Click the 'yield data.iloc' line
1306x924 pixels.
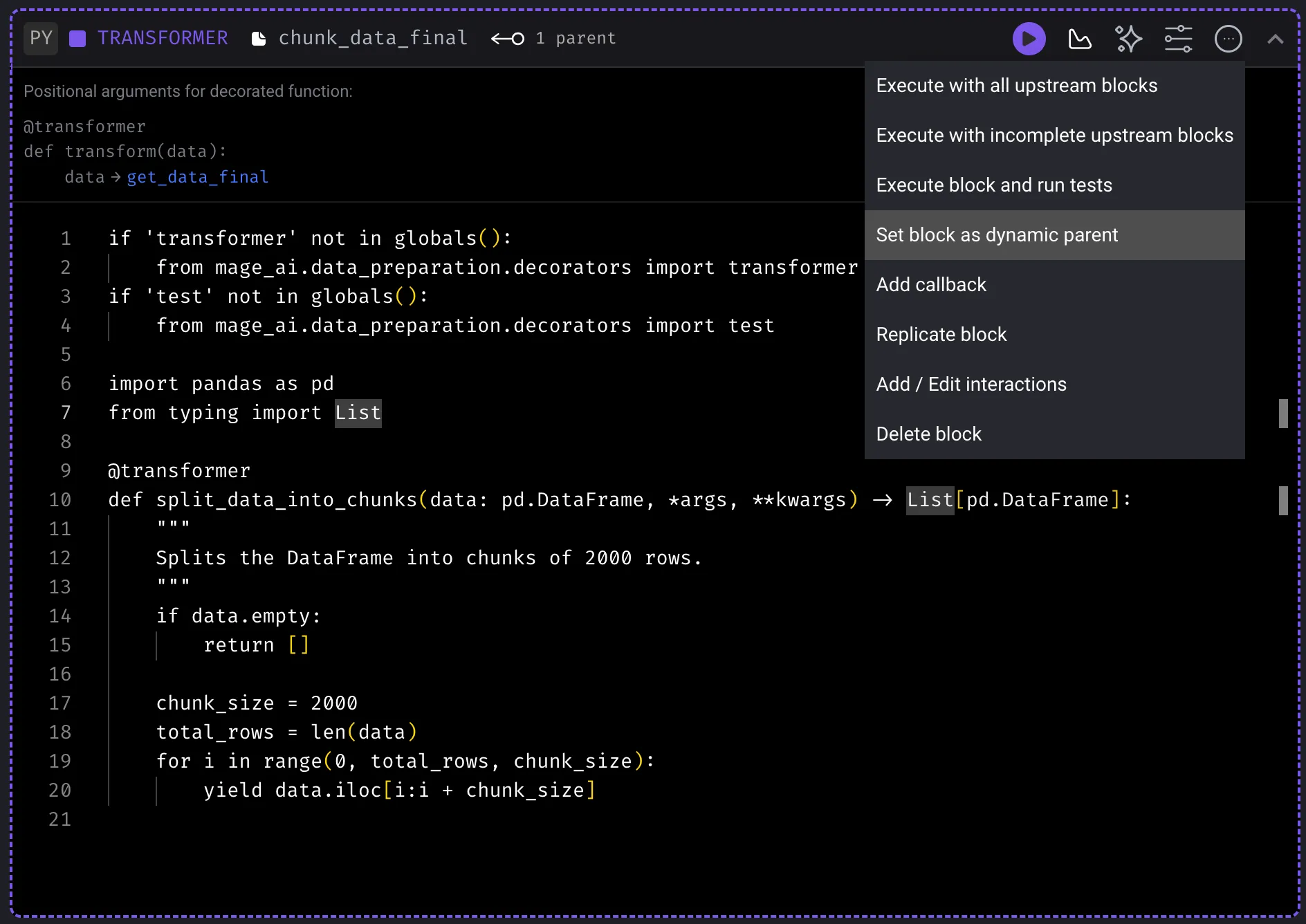click(399, 790)
